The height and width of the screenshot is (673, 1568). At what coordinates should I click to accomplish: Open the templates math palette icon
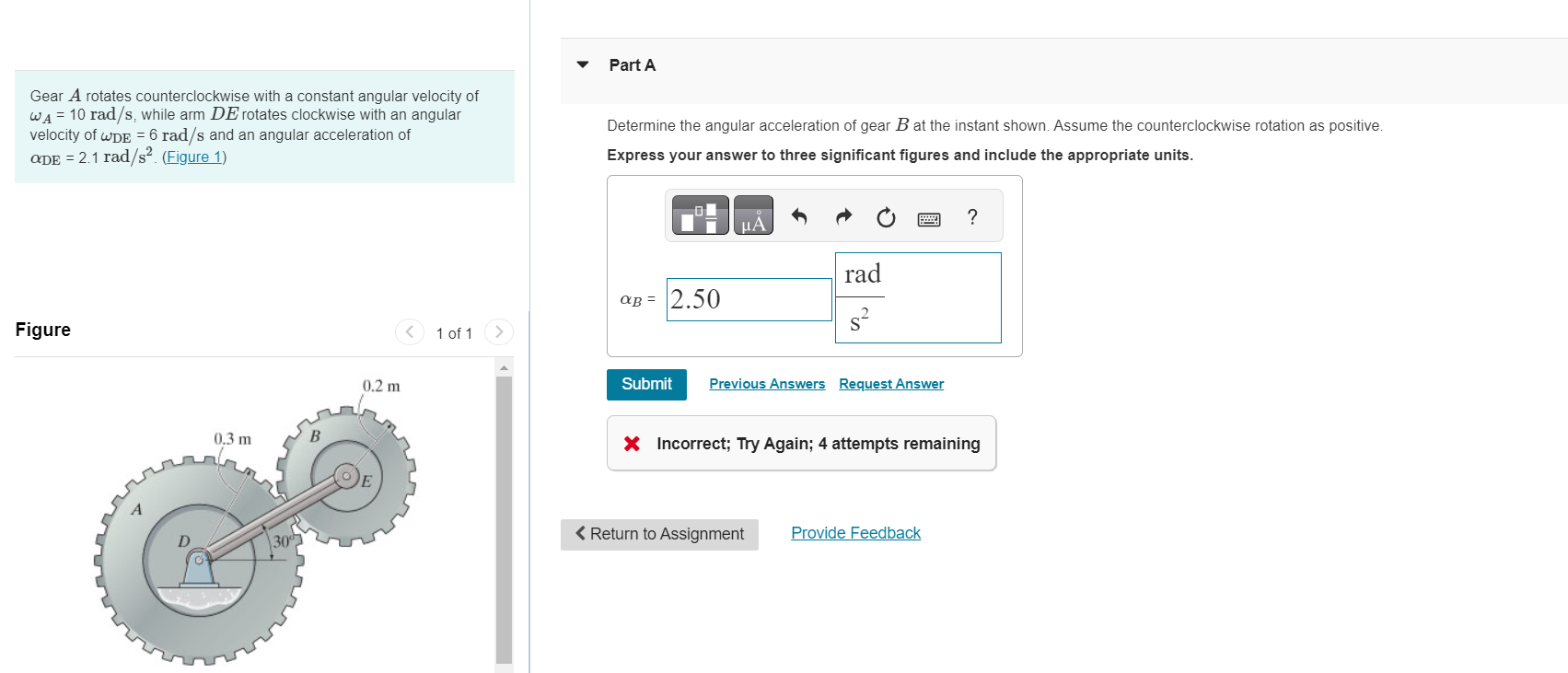700,215
